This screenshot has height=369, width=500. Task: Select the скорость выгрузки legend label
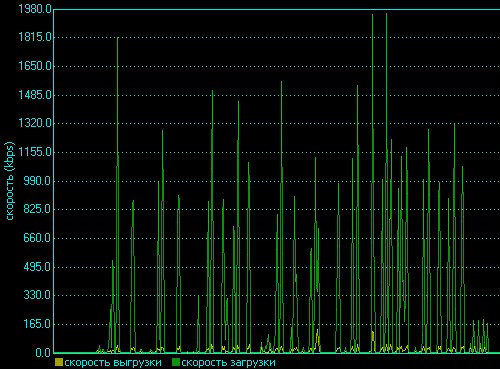(x=113, y=363)
